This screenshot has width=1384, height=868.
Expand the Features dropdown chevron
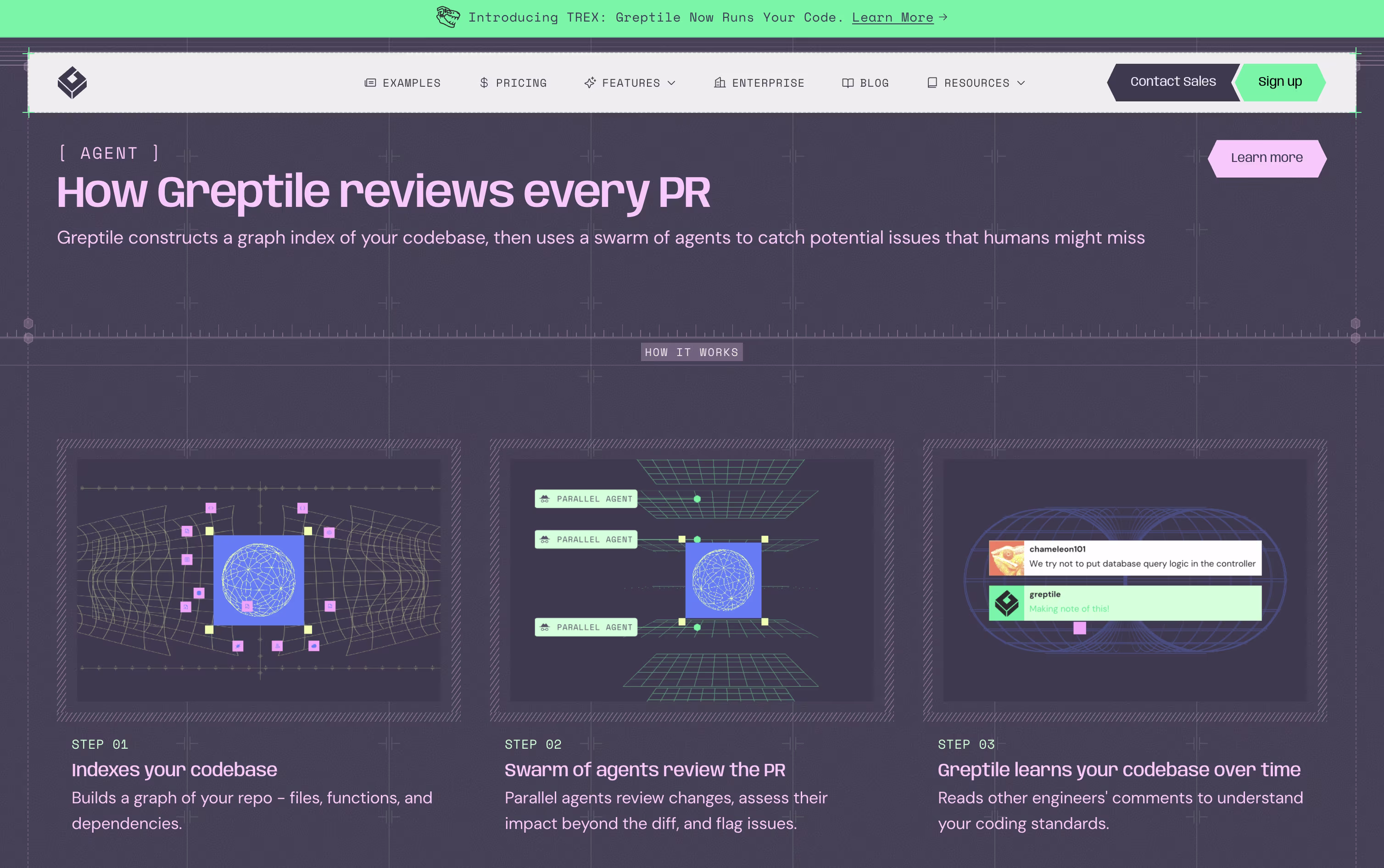[x=672, y=83]
